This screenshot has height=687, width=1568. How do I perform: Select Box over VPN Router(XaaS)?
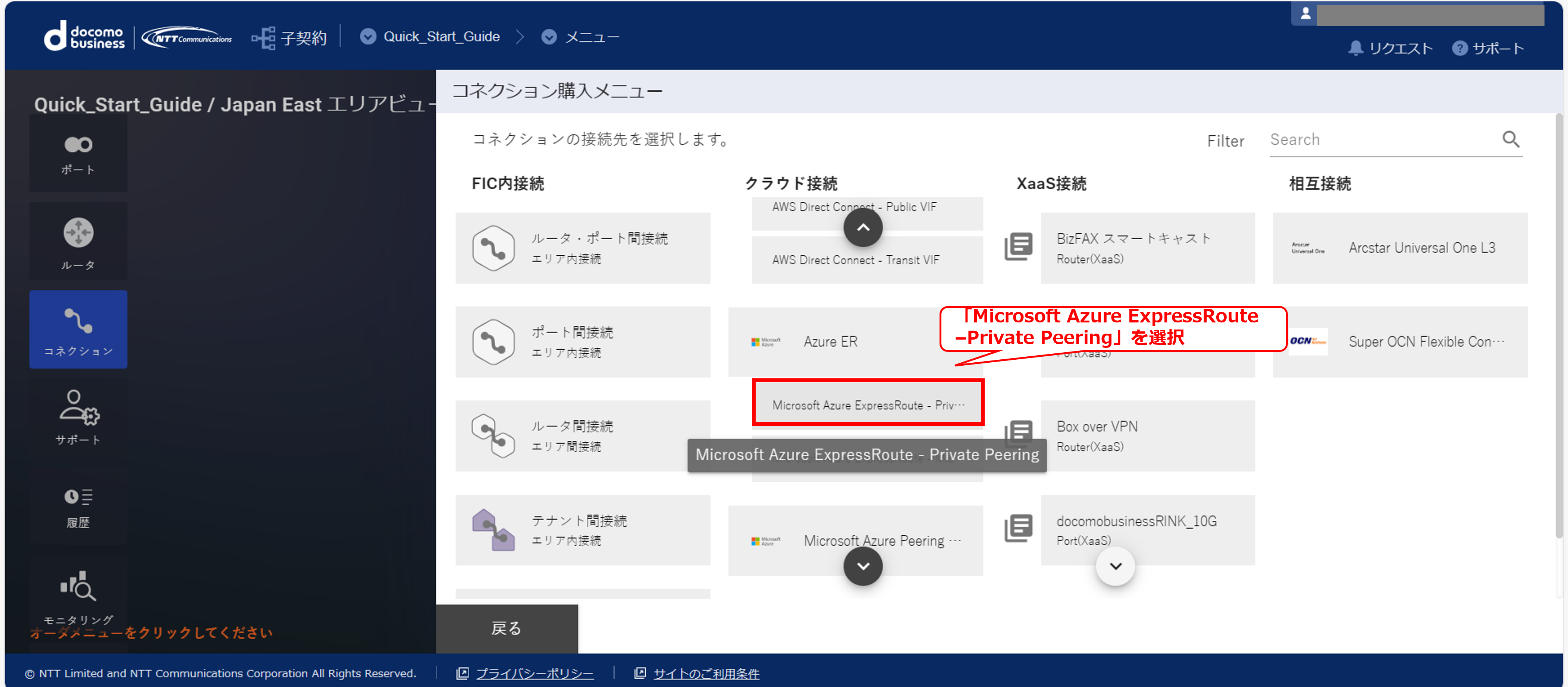pos(1147,436)
